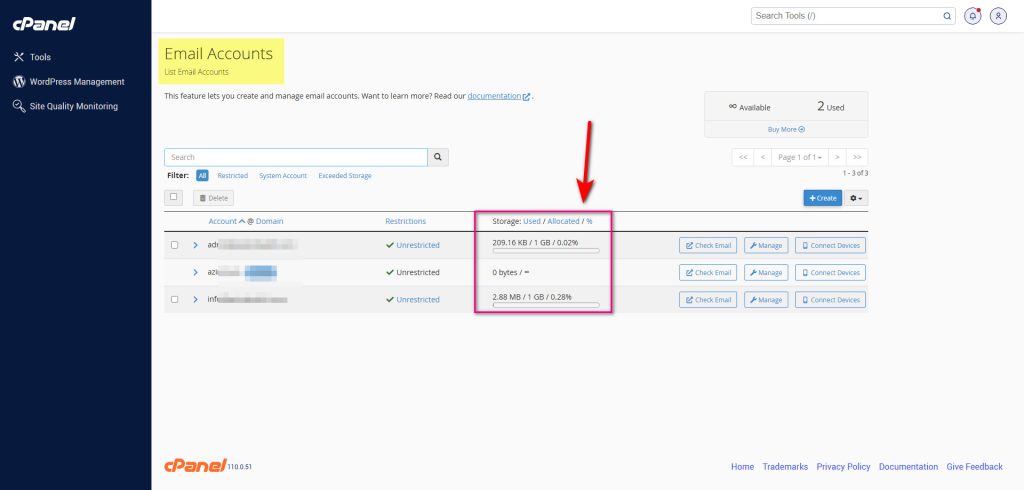Click storage bar for 209.16 KB account

tap(546, 251)
